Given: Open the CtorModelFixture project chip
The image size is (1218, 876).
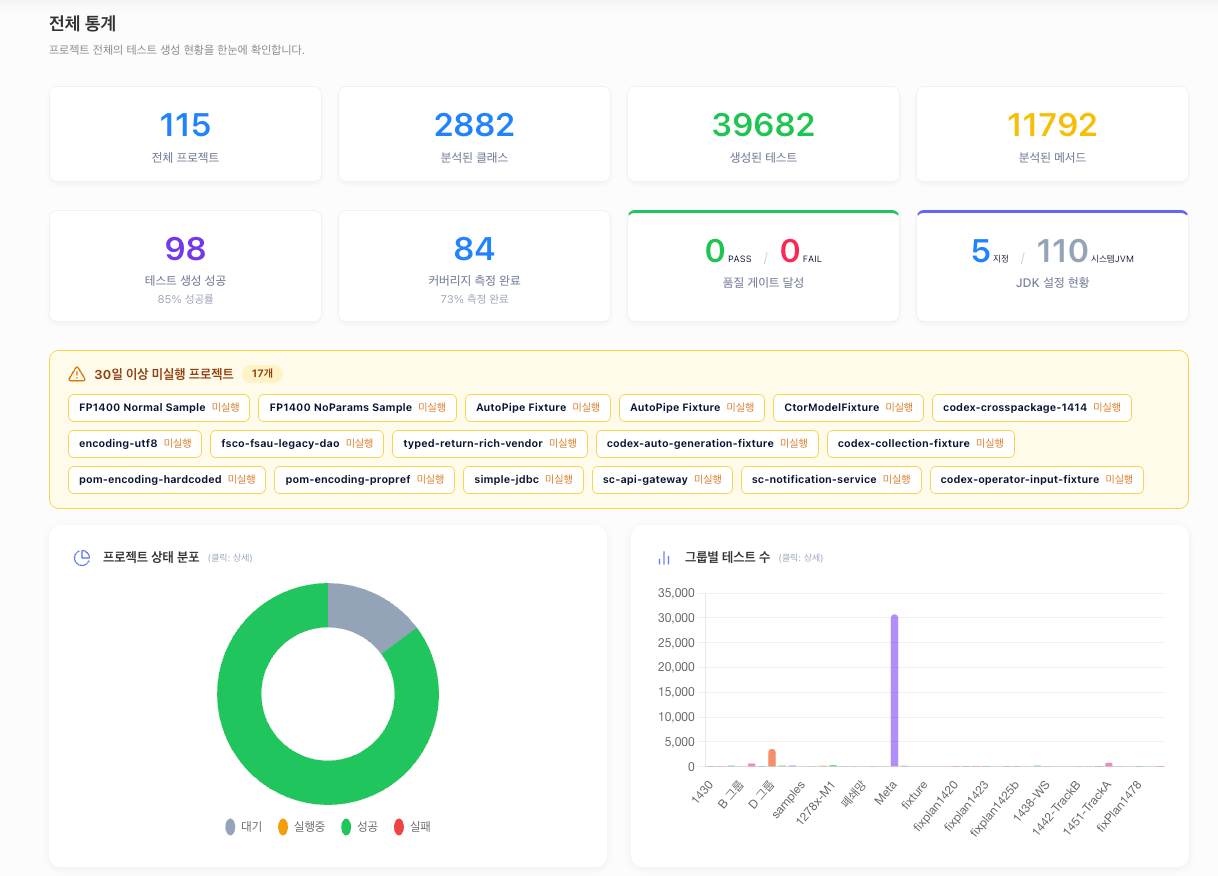Looking at the screenshot, I should click(x=848, y=408).
